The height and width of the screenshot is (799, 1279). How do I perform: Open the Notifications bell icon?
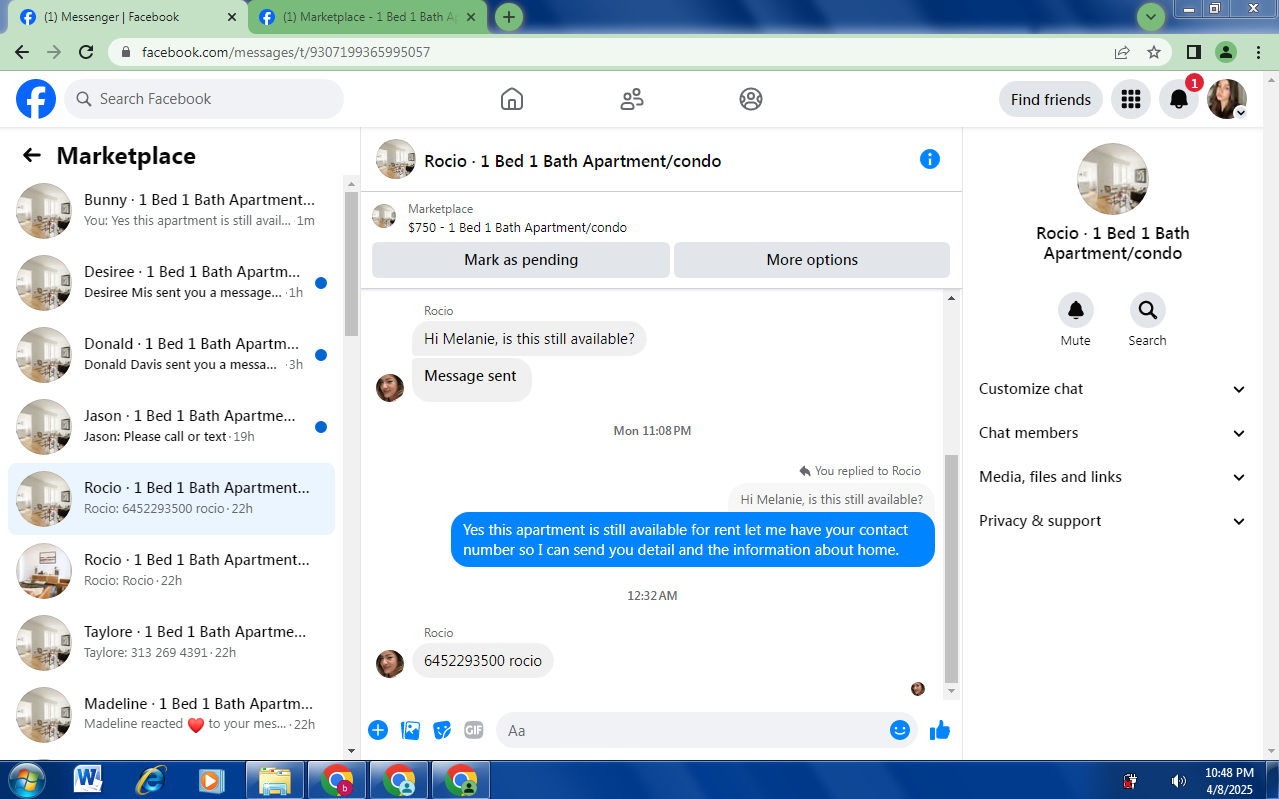[1179, 99]
